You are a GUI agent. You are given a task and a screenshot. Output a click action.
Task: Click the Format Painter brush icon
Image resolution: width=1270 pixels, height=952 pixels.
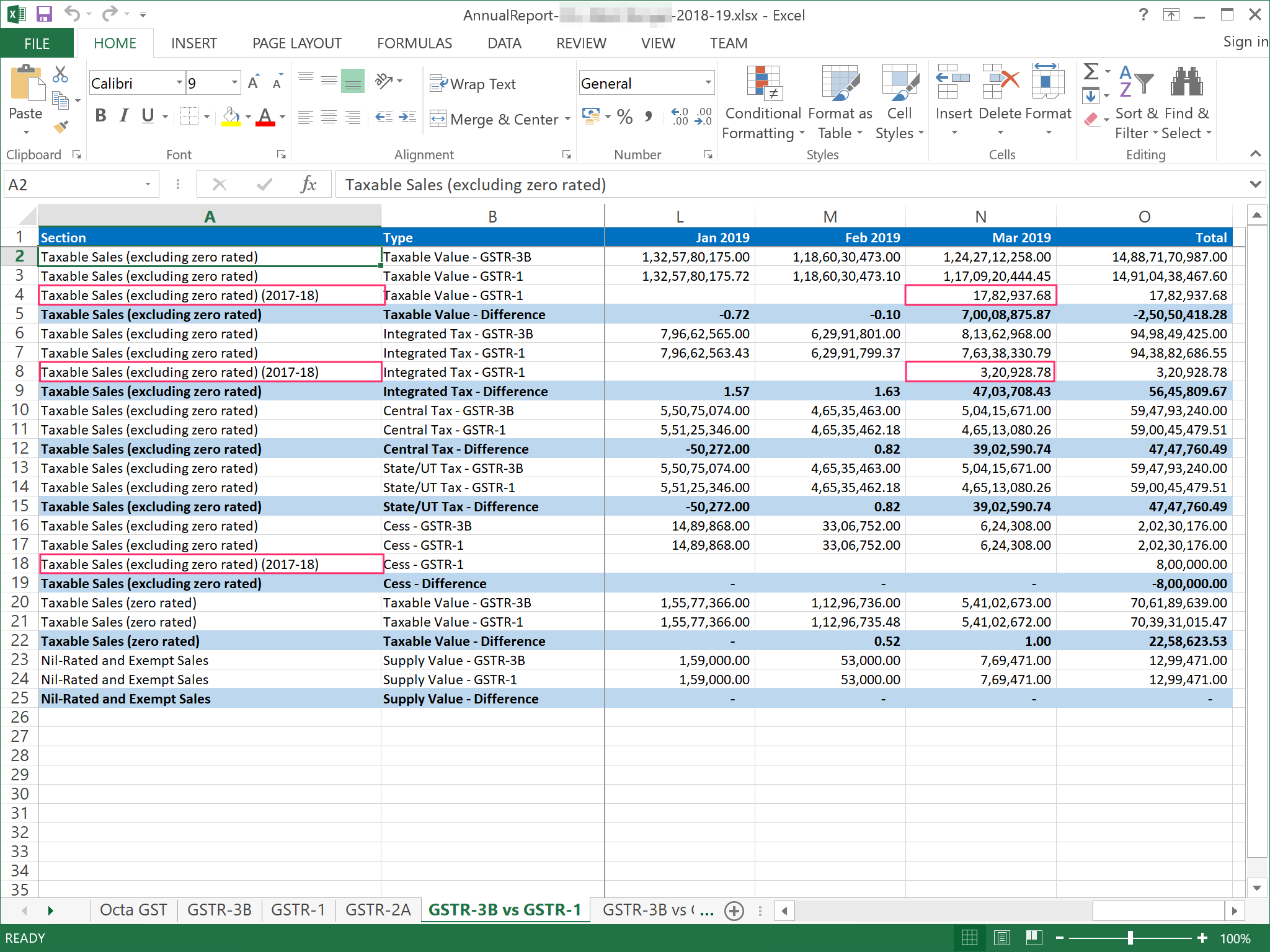[x=61, y=126]
